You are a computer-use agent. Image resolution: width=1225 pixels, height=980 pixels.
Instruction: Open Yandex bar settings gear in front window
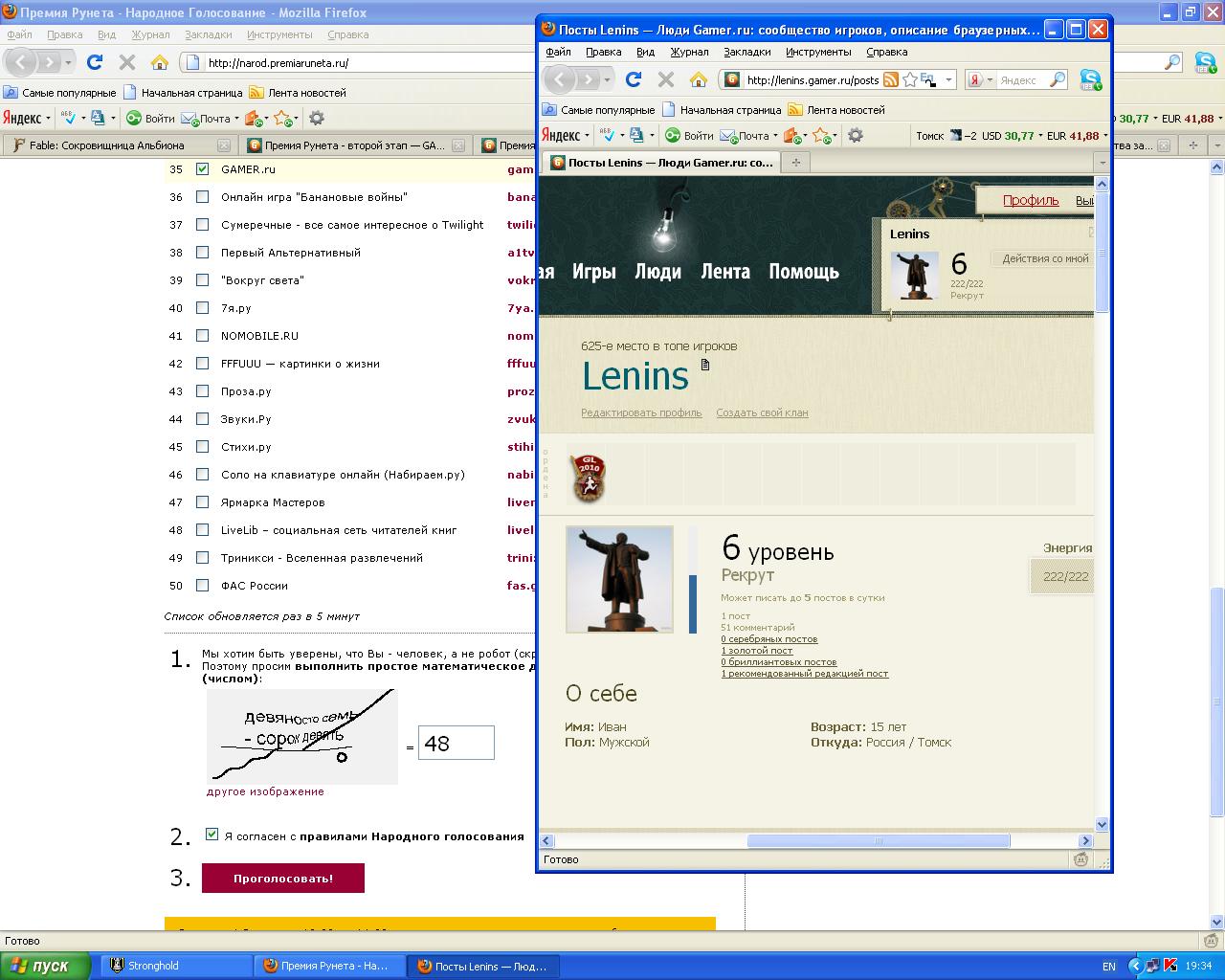click(x=856, y=136)
